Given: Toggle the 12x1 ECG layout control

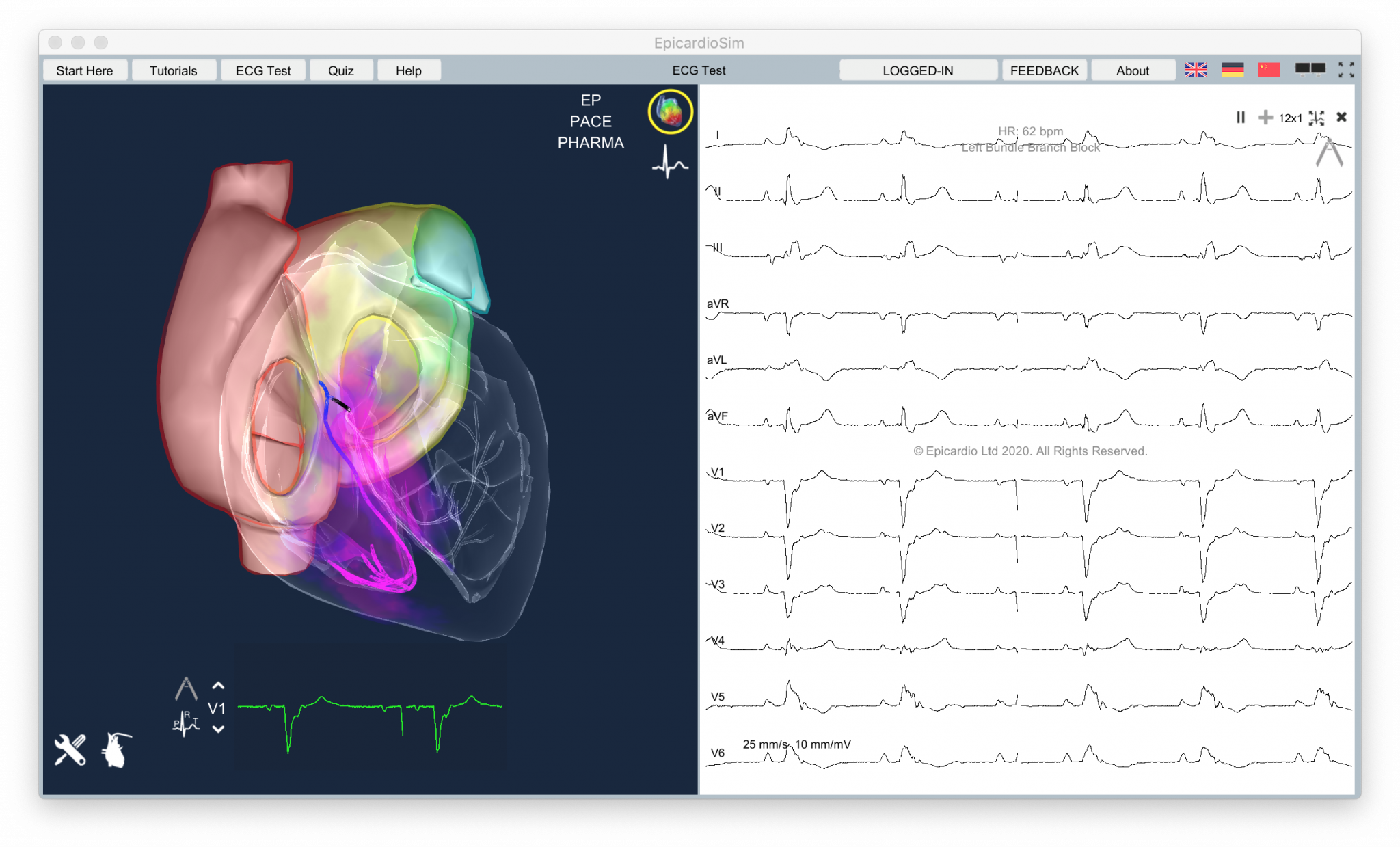Looking at the screenshot, I should pos(1291,118).
